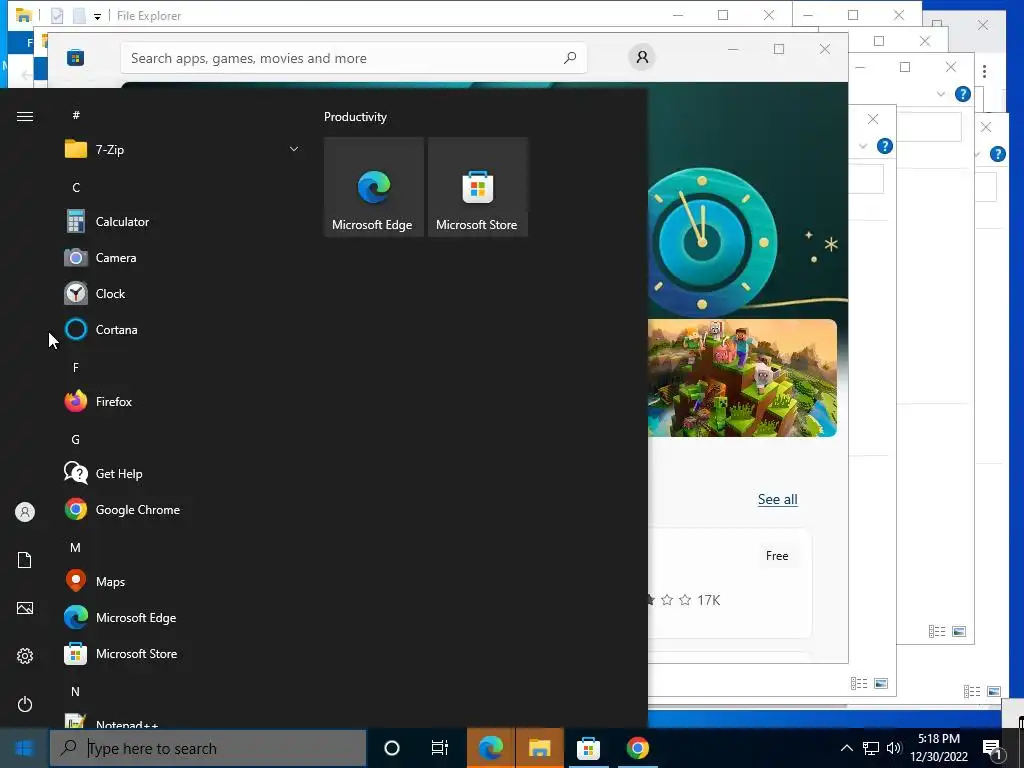Click the Windows Start button
Image resolution: width=1024 pixels, height=768 pixels.
coord(24,748)
